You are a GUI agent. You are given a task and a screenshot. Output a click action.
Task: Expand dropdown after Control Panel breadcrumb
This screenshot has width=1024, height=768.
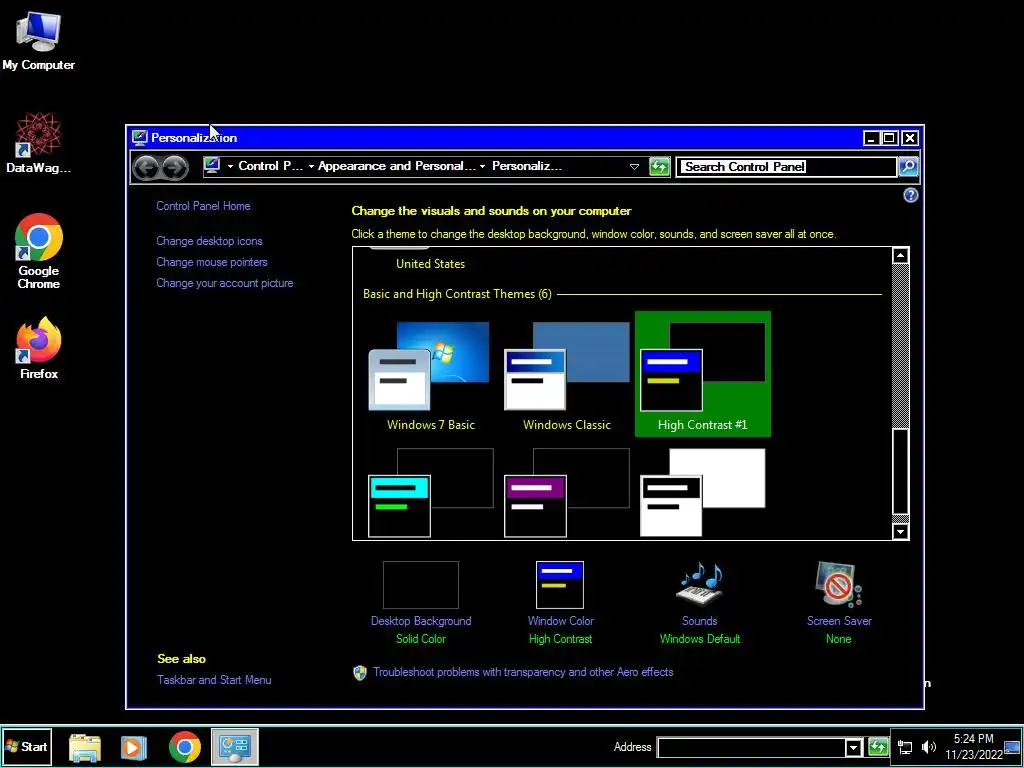coord(311,167)
